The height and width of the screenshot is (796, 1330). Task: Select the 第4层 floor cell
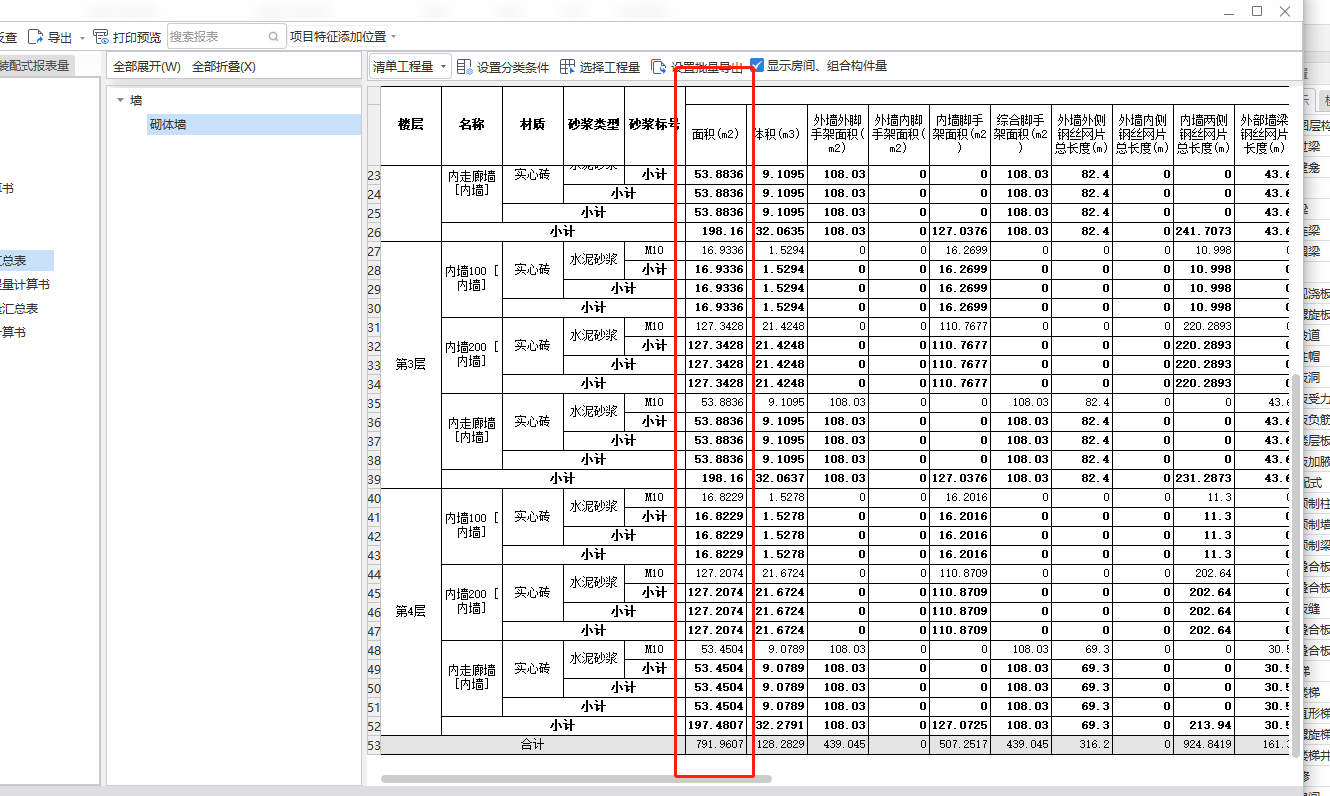coord(411,611)
